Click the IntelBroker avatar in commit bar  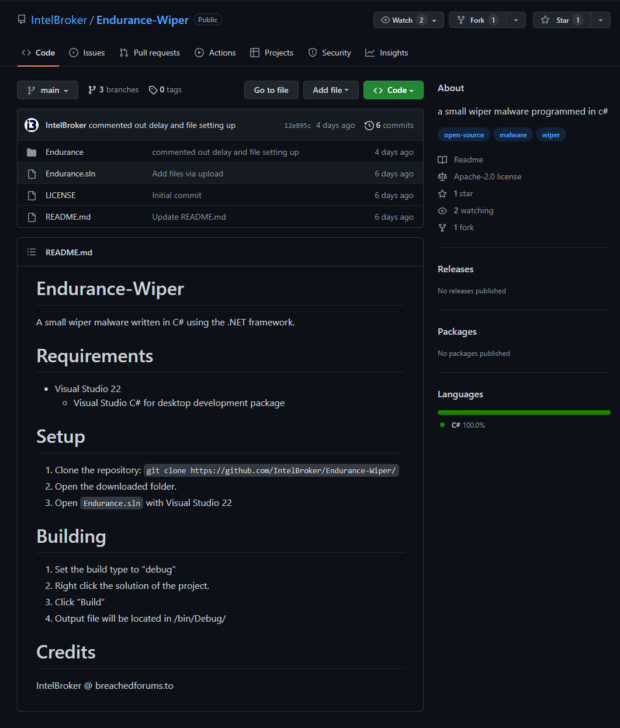[x=32, y=125]
